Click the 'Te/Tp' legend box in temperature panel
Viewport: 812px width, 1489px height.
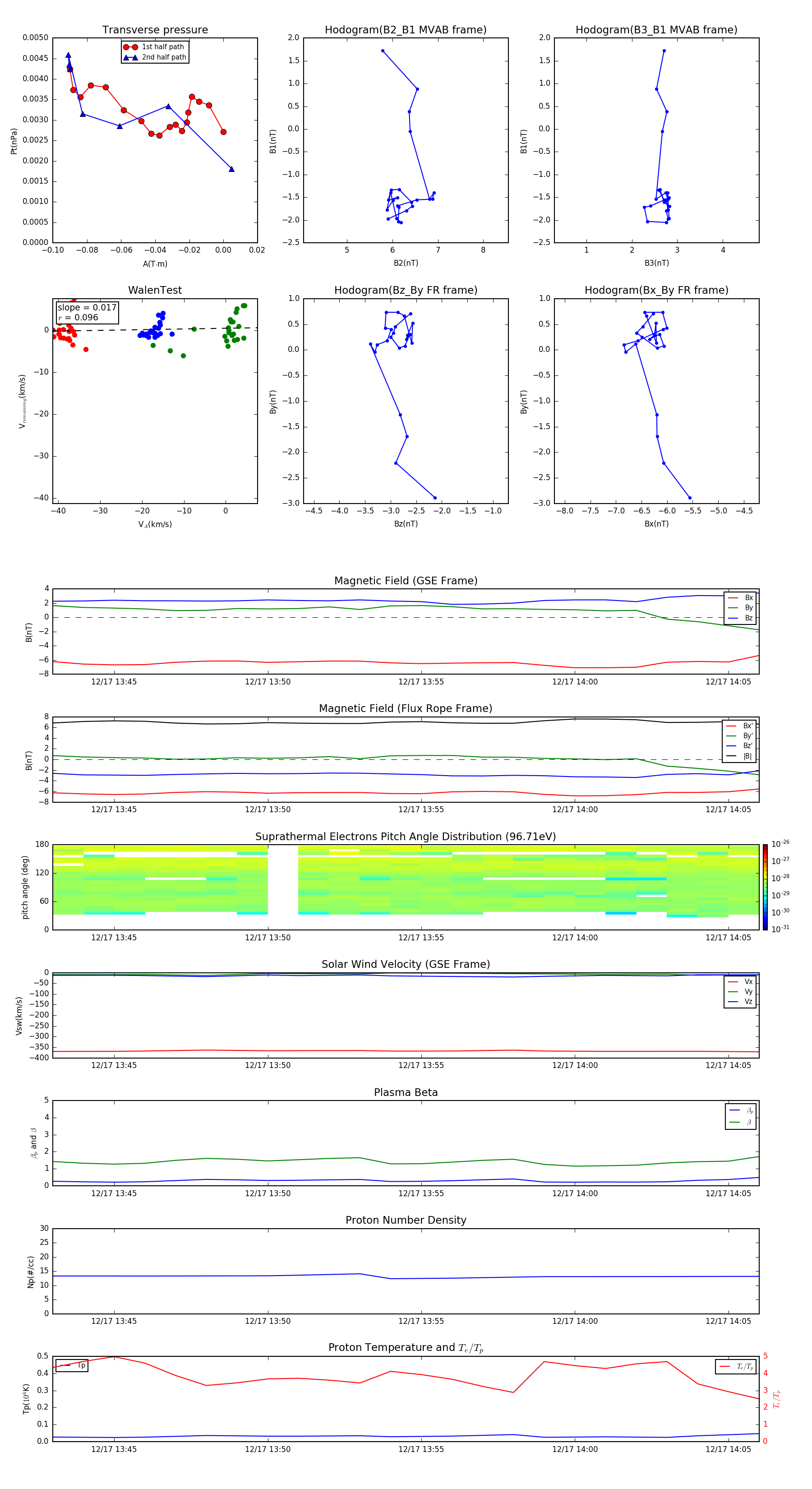pyautogui.click(x=736, y=1366)
